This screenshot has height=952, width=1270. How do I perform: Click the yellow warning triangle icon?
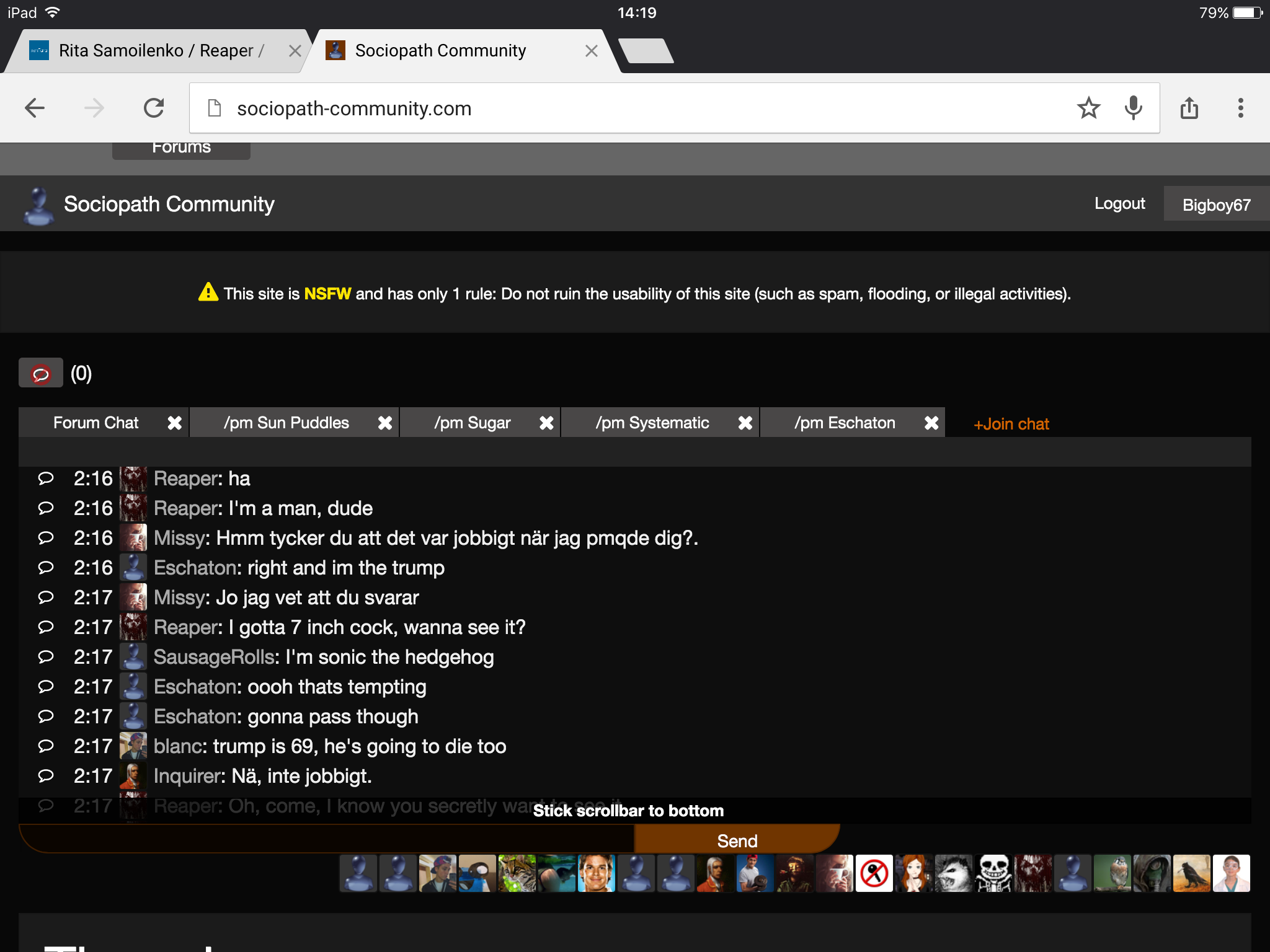208,292
